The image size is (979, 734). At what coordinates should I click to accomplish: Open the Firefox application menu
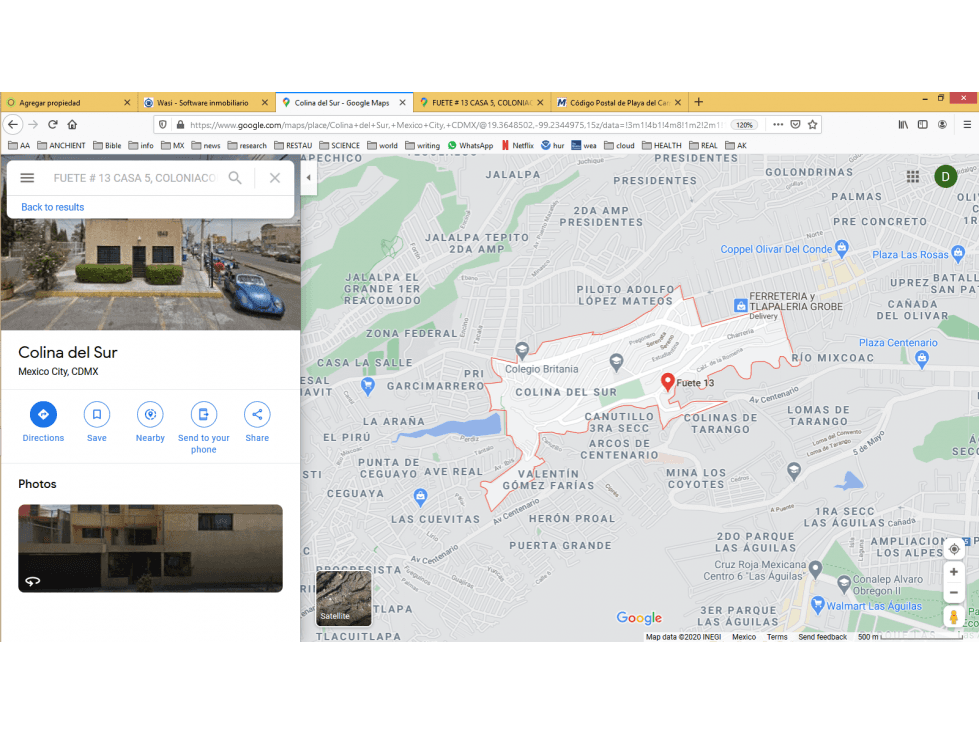967,124
